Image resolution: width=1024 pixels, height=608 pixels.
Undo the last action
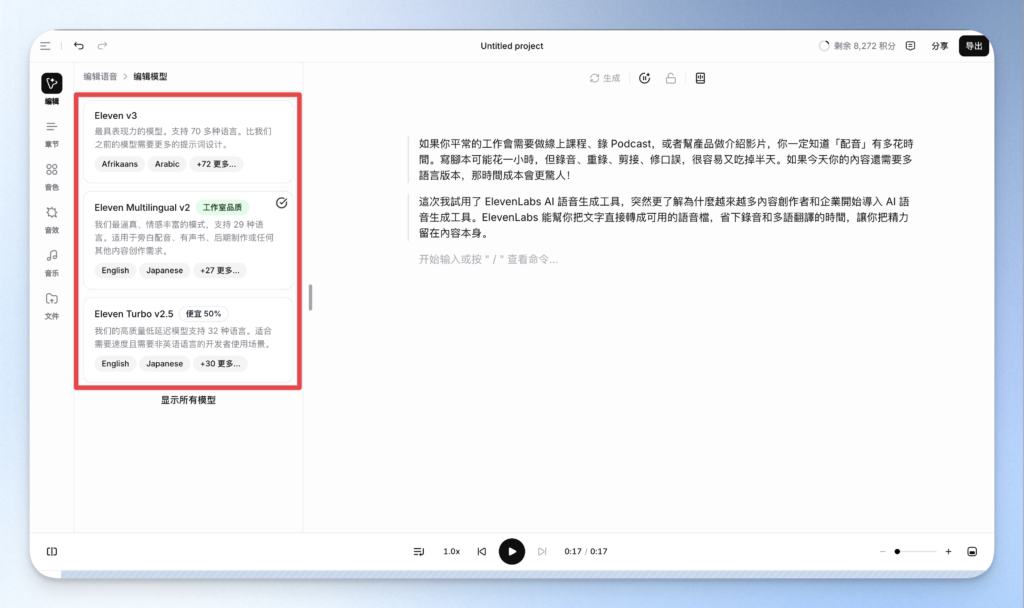pos(79,46)
